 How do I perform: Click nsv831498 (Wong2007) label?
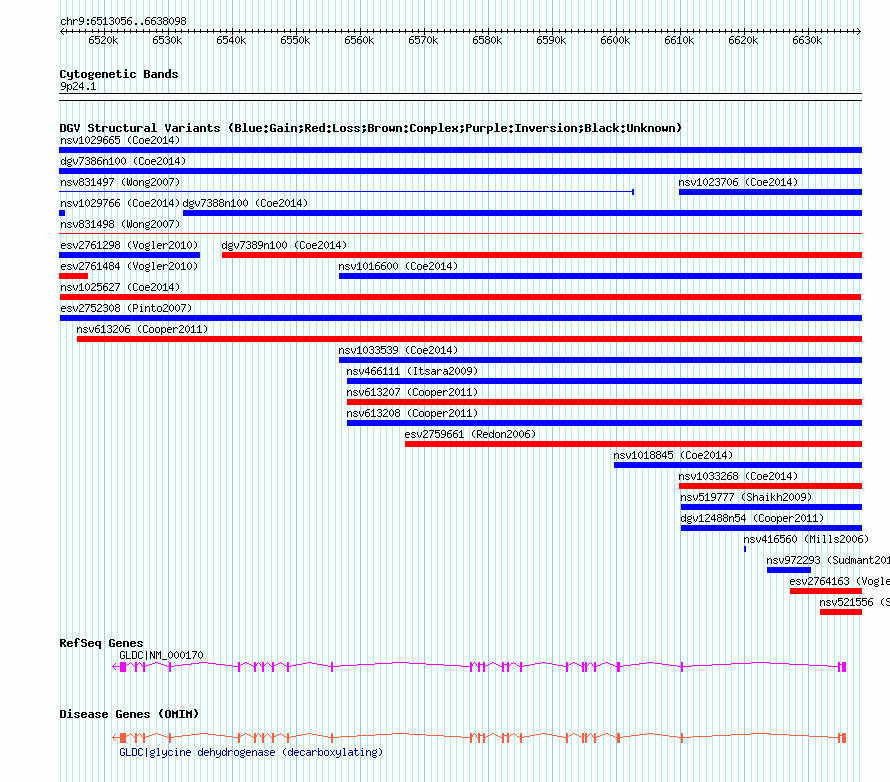tap(120, 224)
